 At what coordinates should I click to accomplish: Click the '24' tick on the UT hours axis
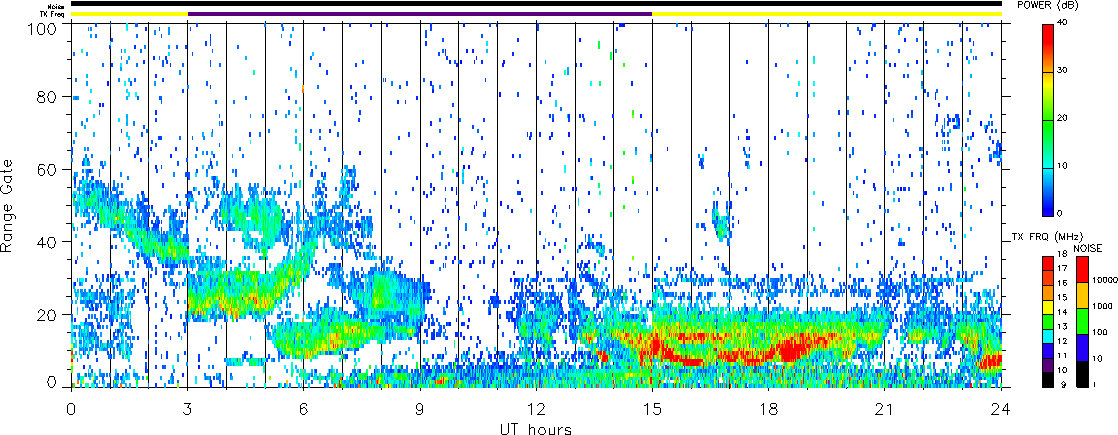coord(1001,408)
